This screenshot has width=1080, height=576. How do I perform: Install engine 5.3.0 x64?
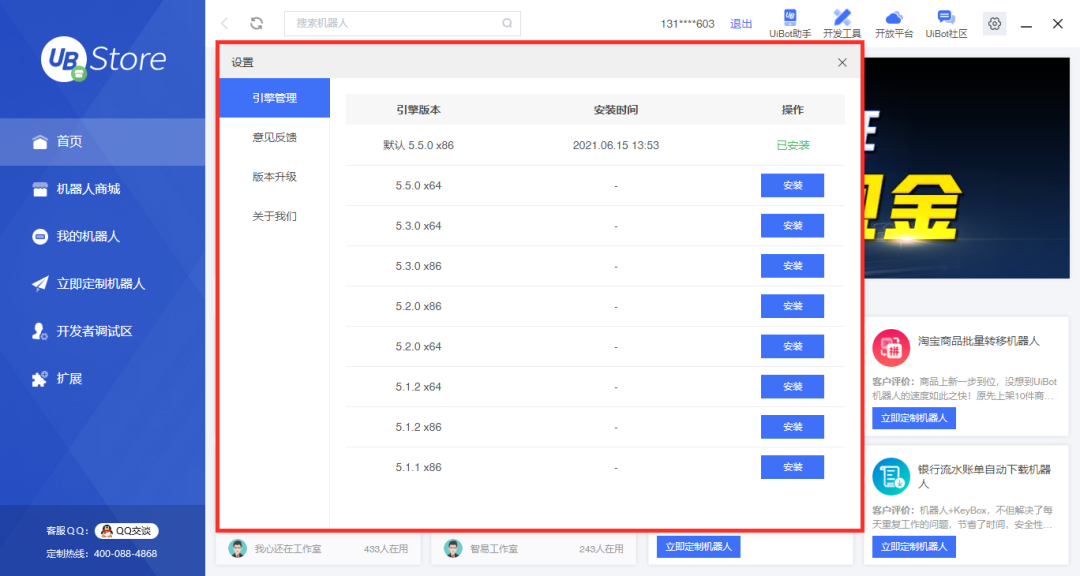point(792,226)
